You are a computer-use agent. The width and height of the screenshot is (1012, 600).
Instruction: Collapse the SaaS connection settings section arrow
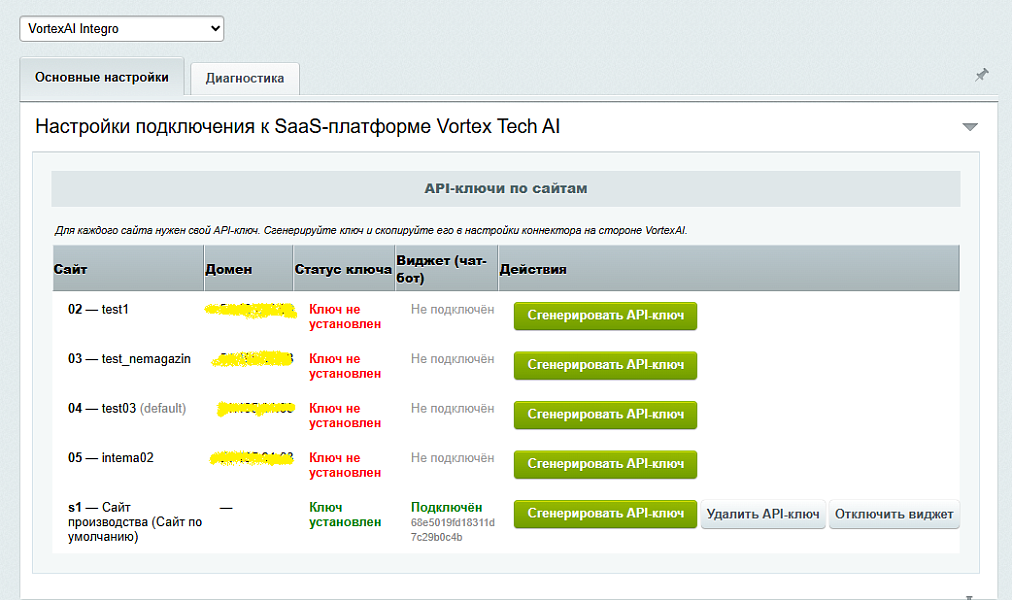[969, 126]
